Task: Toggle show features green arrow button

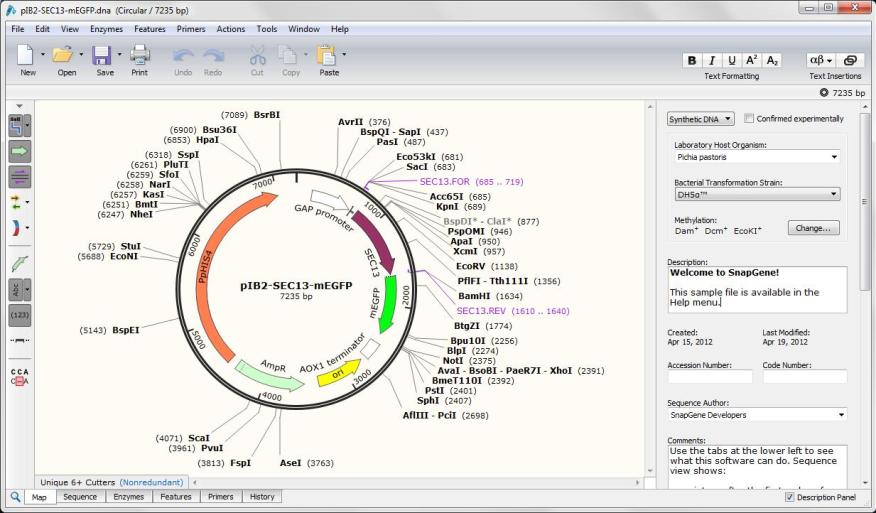Action: coord(20,151)
